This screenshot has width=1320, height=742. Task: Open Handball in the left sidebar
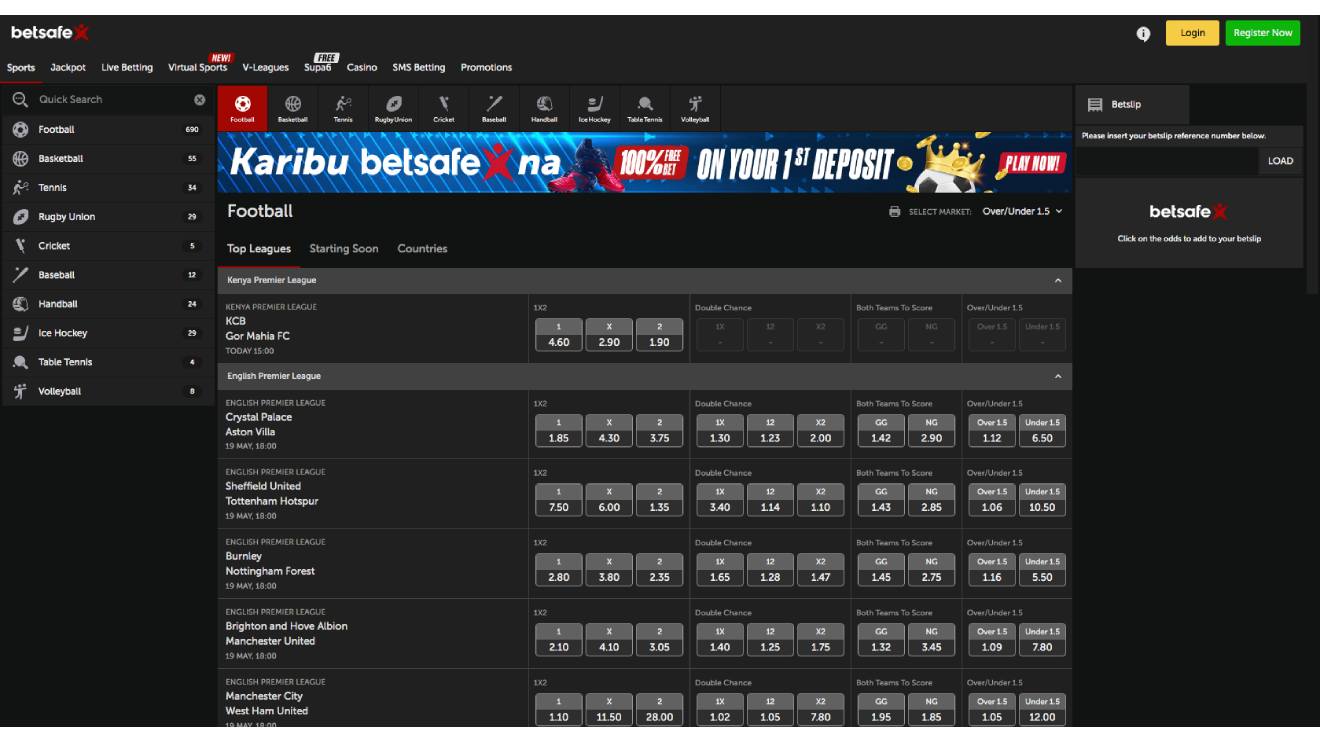point(107,304)
